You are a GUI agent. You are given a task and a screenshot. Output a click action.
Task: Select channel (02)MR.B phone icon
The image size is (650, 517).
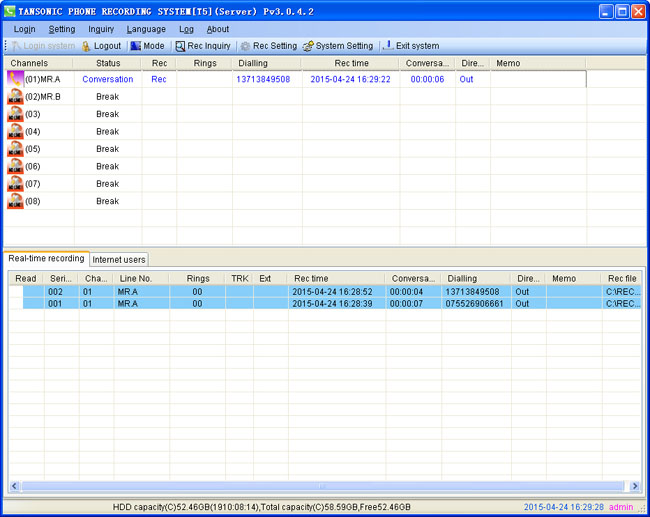pyautogui.click(x=15, y=97)
